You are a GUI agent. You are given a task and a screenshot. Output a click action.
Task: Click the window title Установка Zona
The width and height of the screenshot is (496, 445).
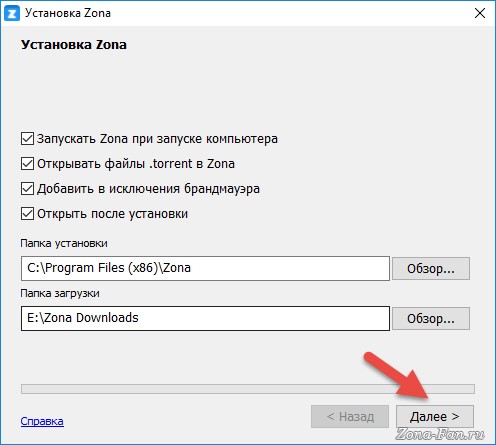point(68,13)
